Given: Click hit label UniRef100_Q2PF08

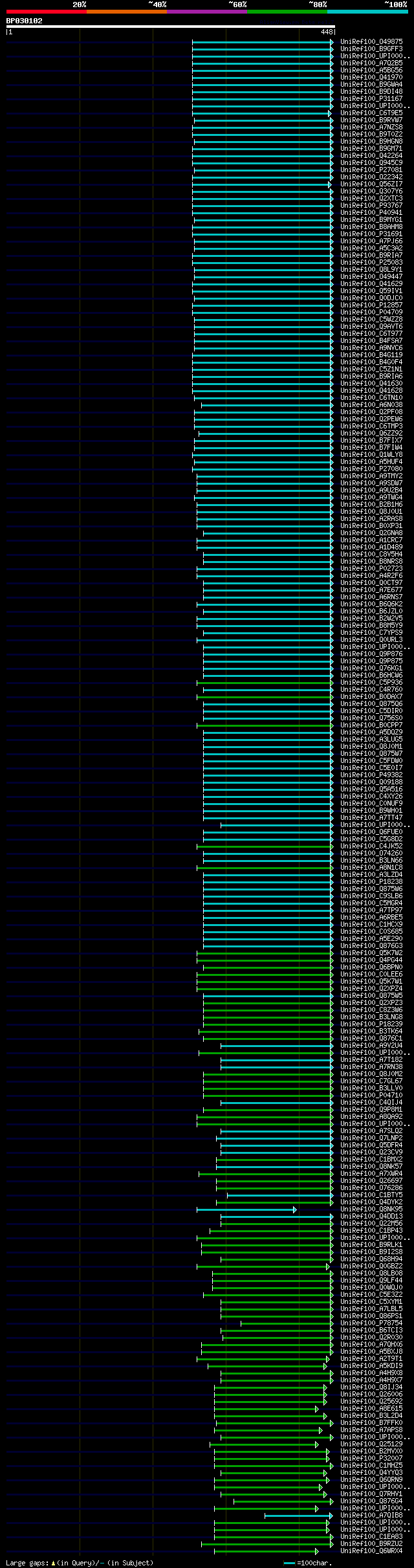Looking at the screenshot, I should tap(371, 412).
